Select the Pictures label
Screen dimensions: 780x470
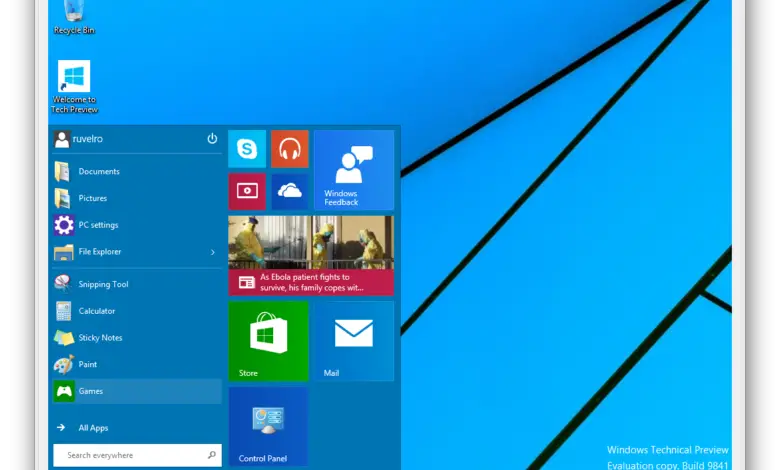tap(93, 198)
